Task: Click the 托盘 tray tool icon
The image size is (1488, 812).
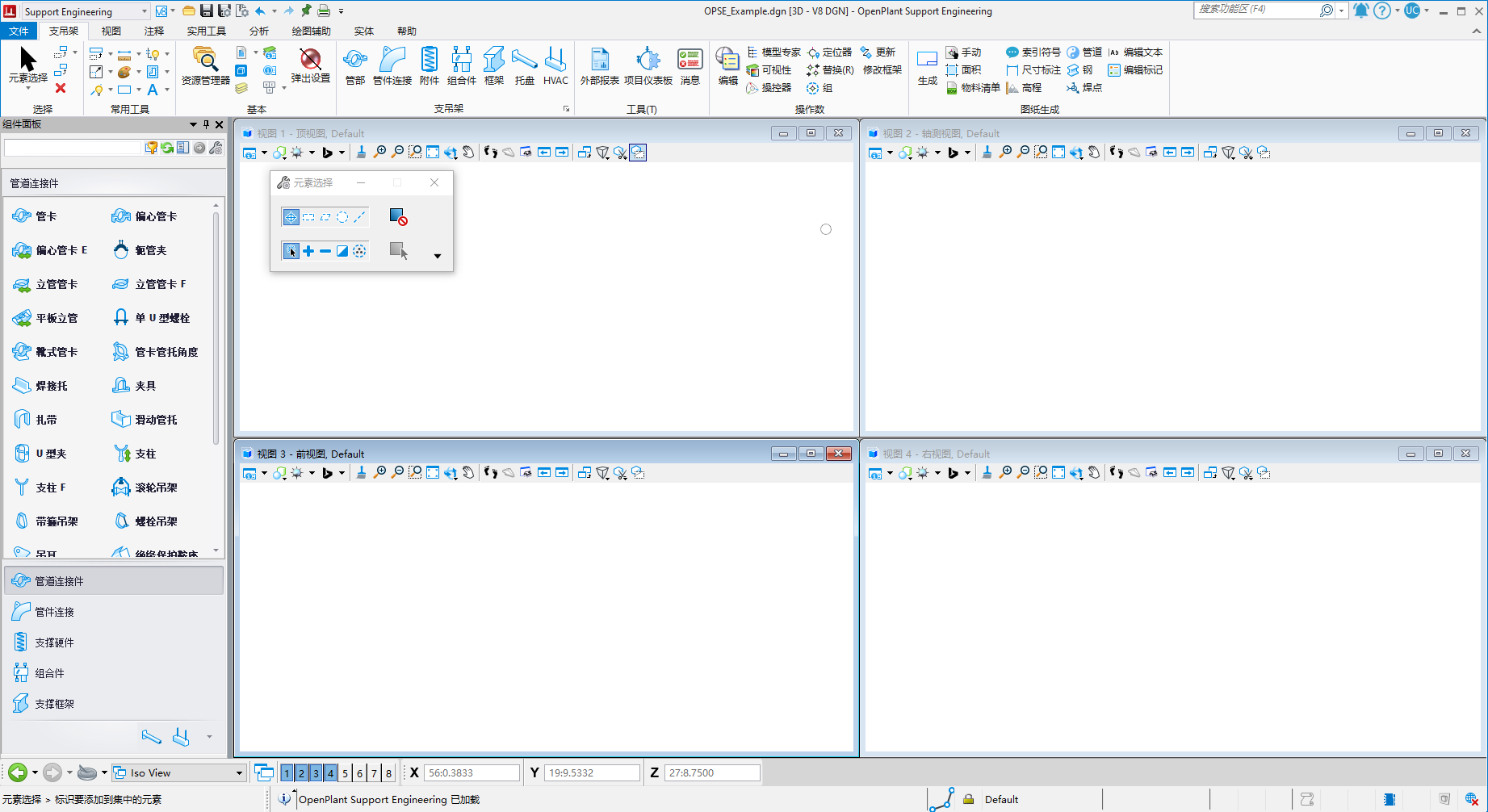Action: tap(525, 65)
